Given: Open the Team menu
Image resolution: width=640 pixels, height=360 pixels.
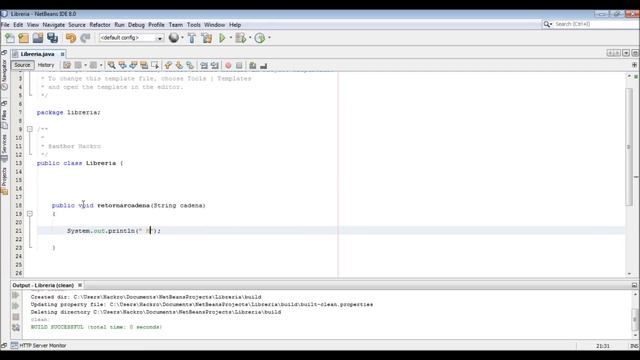Looking at the screenshot, I should pos(176,25).
